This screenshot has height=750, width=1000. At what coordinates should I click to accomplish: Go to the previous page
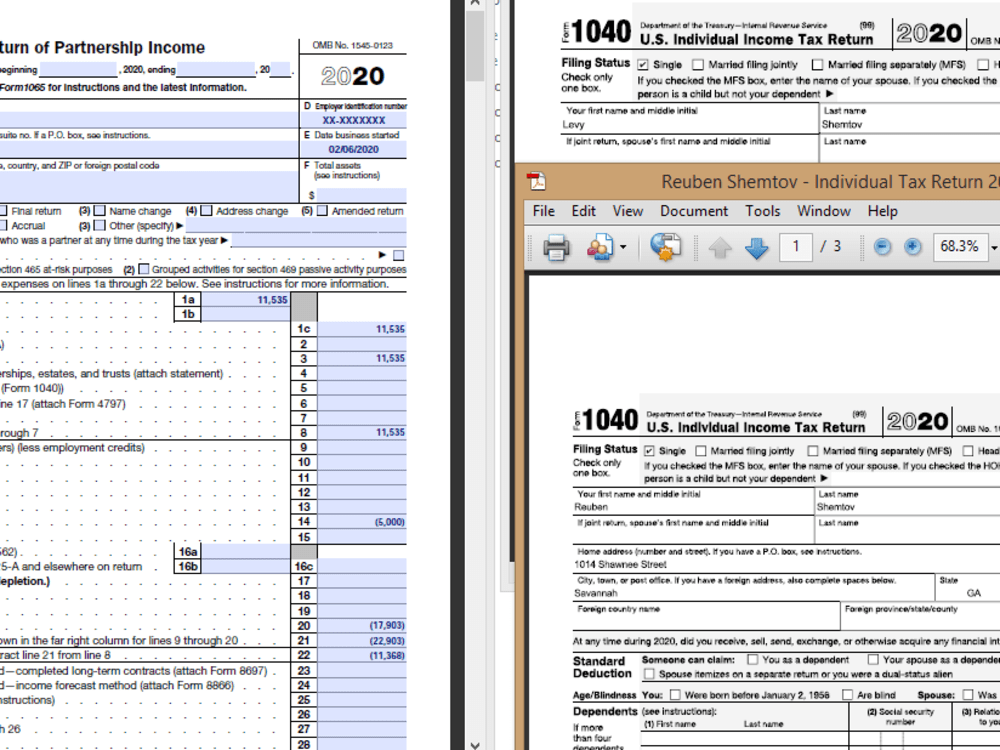[x=721, y=247]
